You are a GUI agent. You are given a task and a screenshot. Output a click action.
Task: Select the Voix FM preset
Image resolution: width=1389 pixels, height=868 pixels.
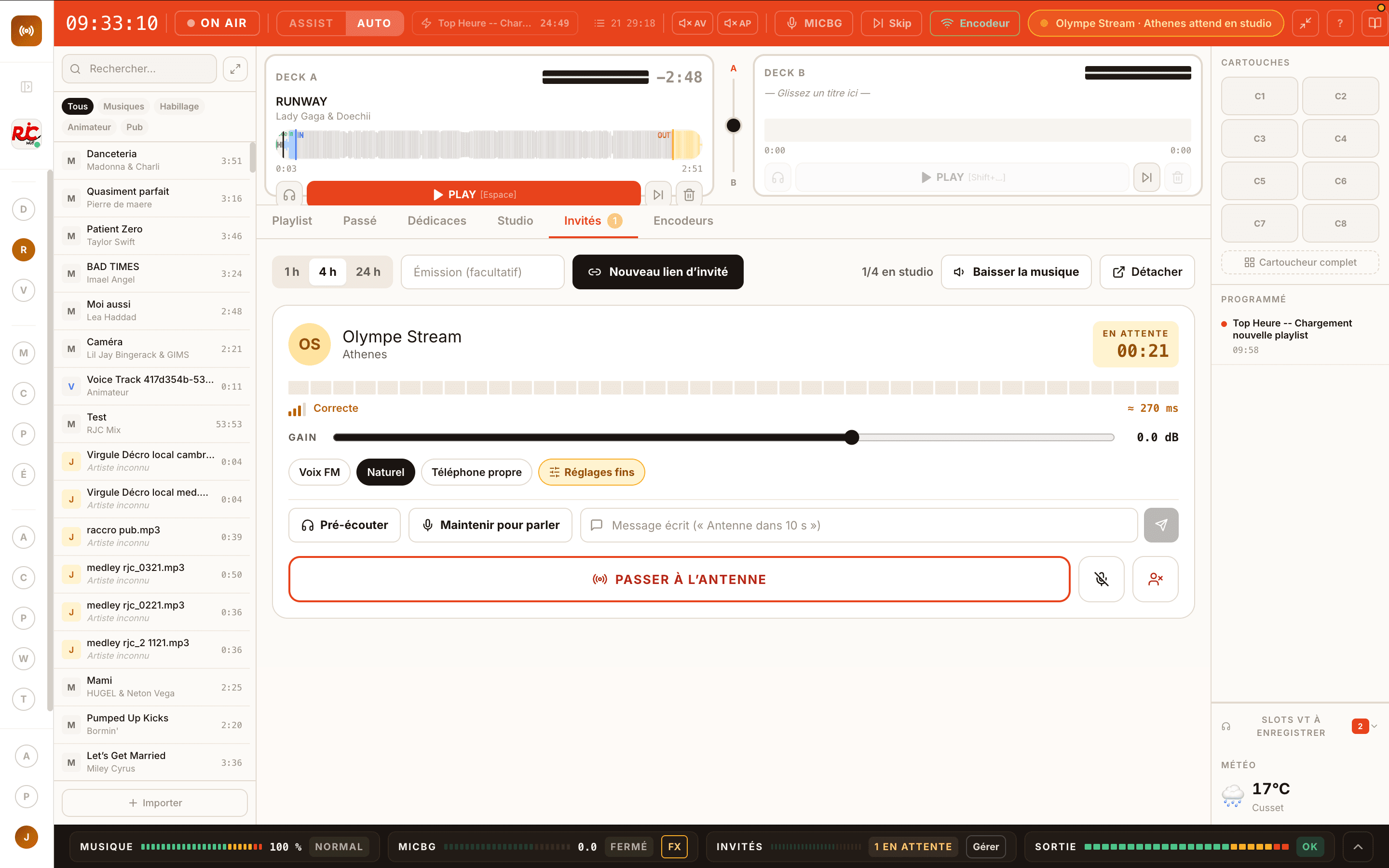coord(319,472)
